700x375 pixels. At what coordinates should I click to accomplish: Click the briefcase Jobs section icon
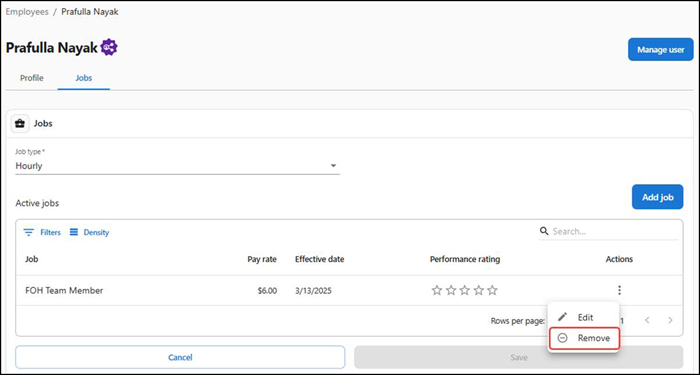[x=20, y=123]
